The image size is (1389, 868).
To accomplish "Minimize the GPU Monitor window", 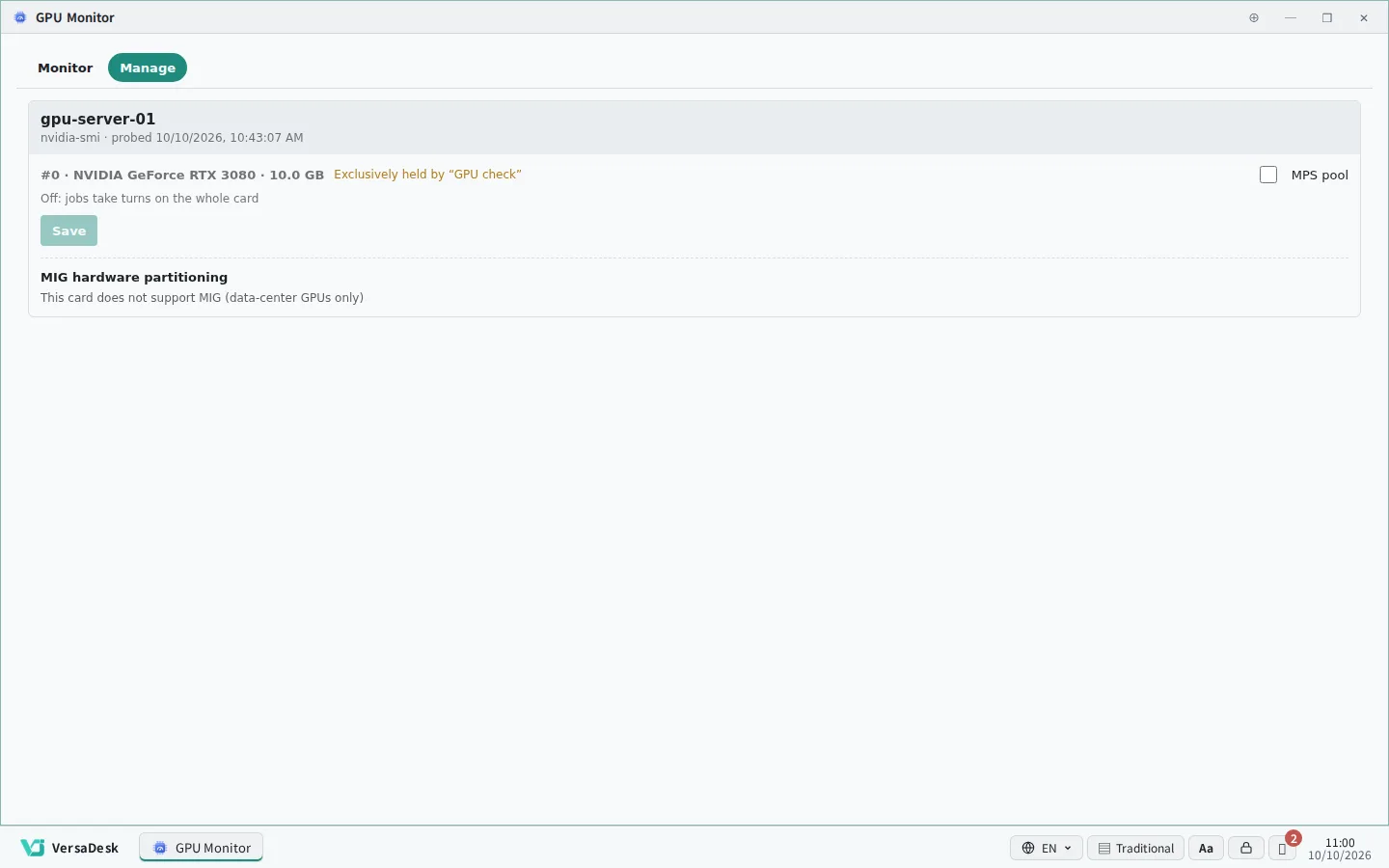I will click(x=1291, y=17).
